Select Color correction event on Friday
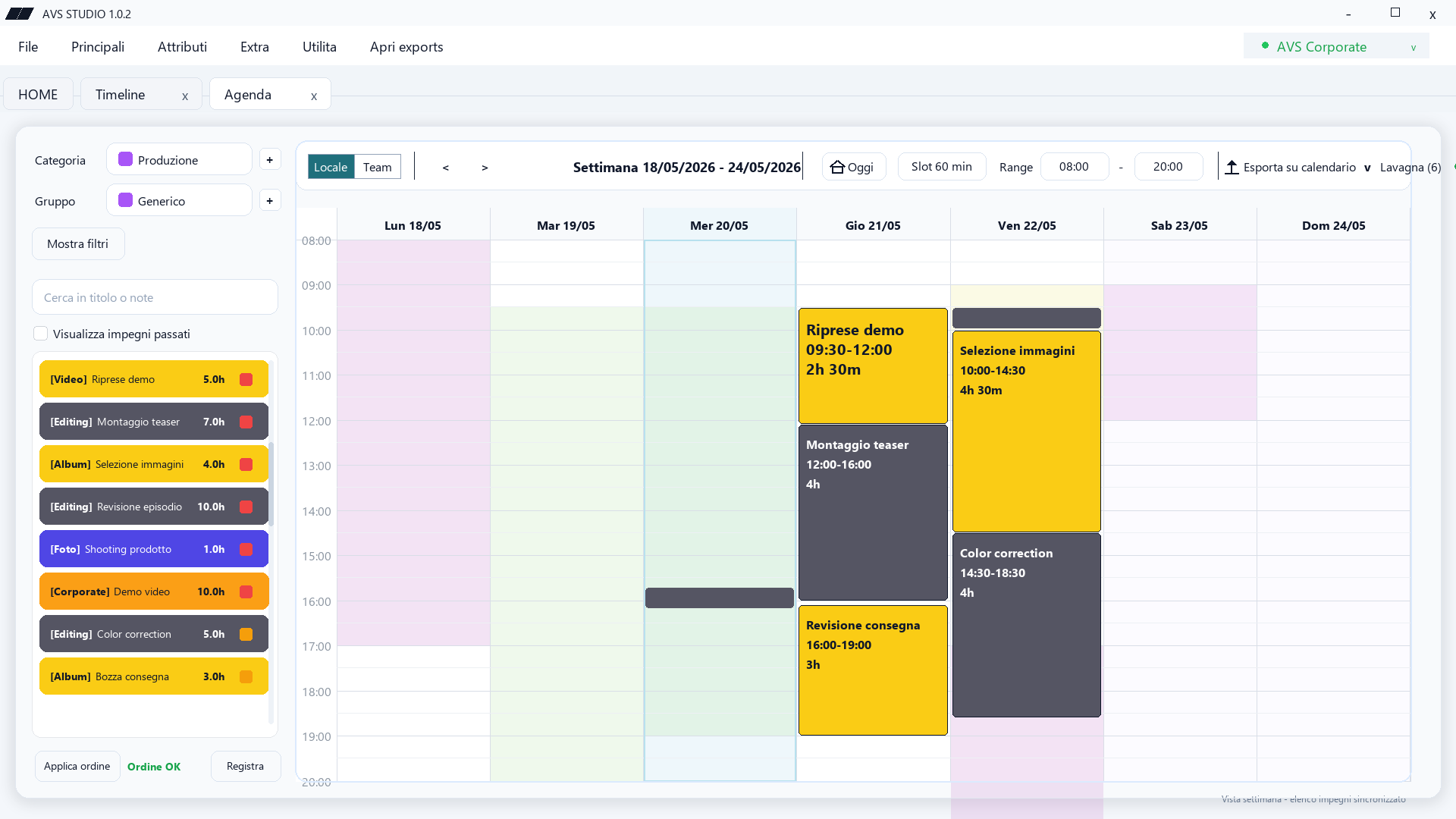 (x=1027, y=625)
